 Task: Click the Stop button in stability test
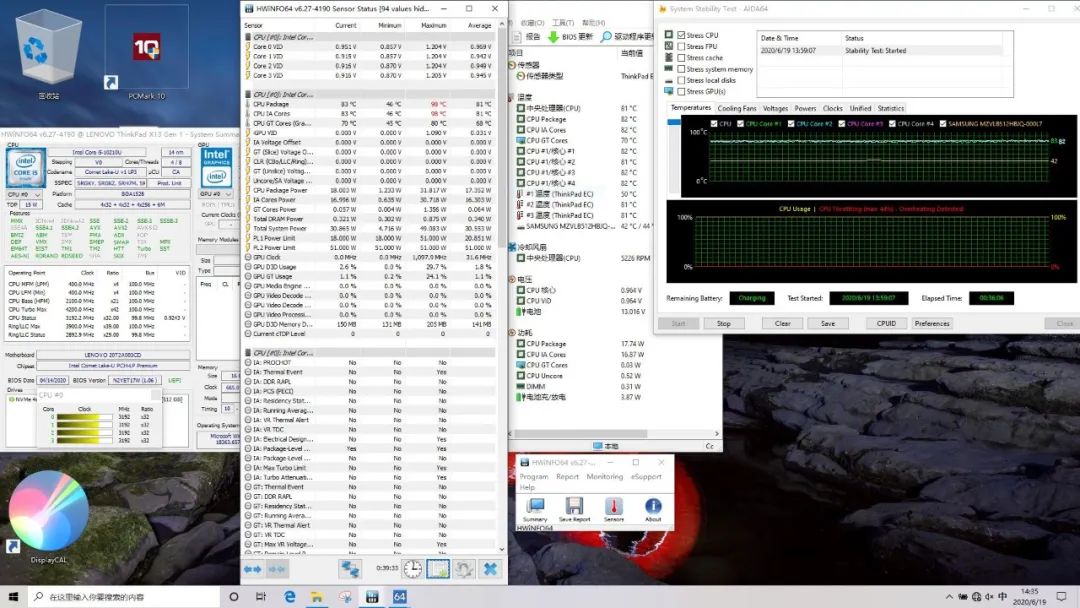(723, 323)
